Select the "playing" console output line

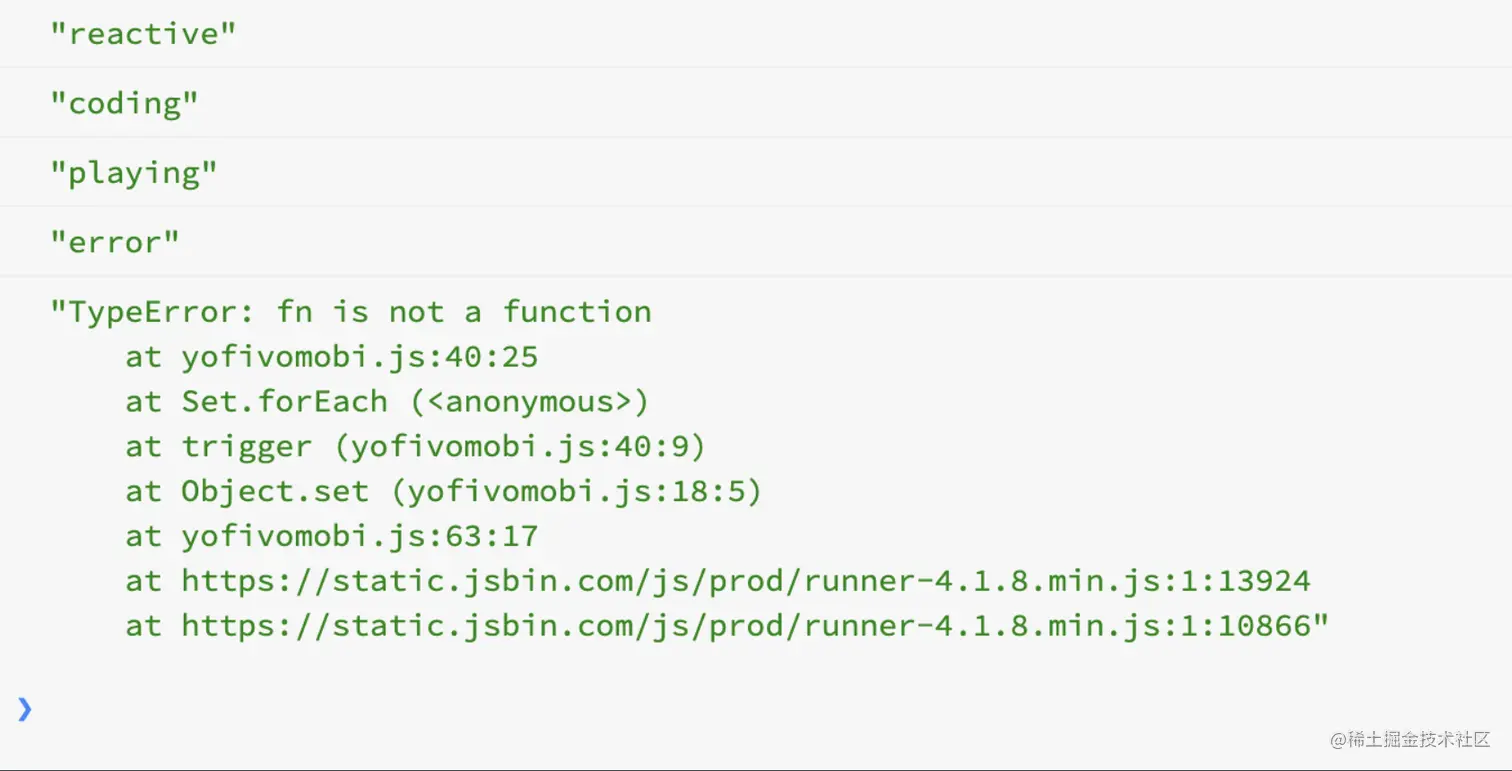tap(756, 173)
